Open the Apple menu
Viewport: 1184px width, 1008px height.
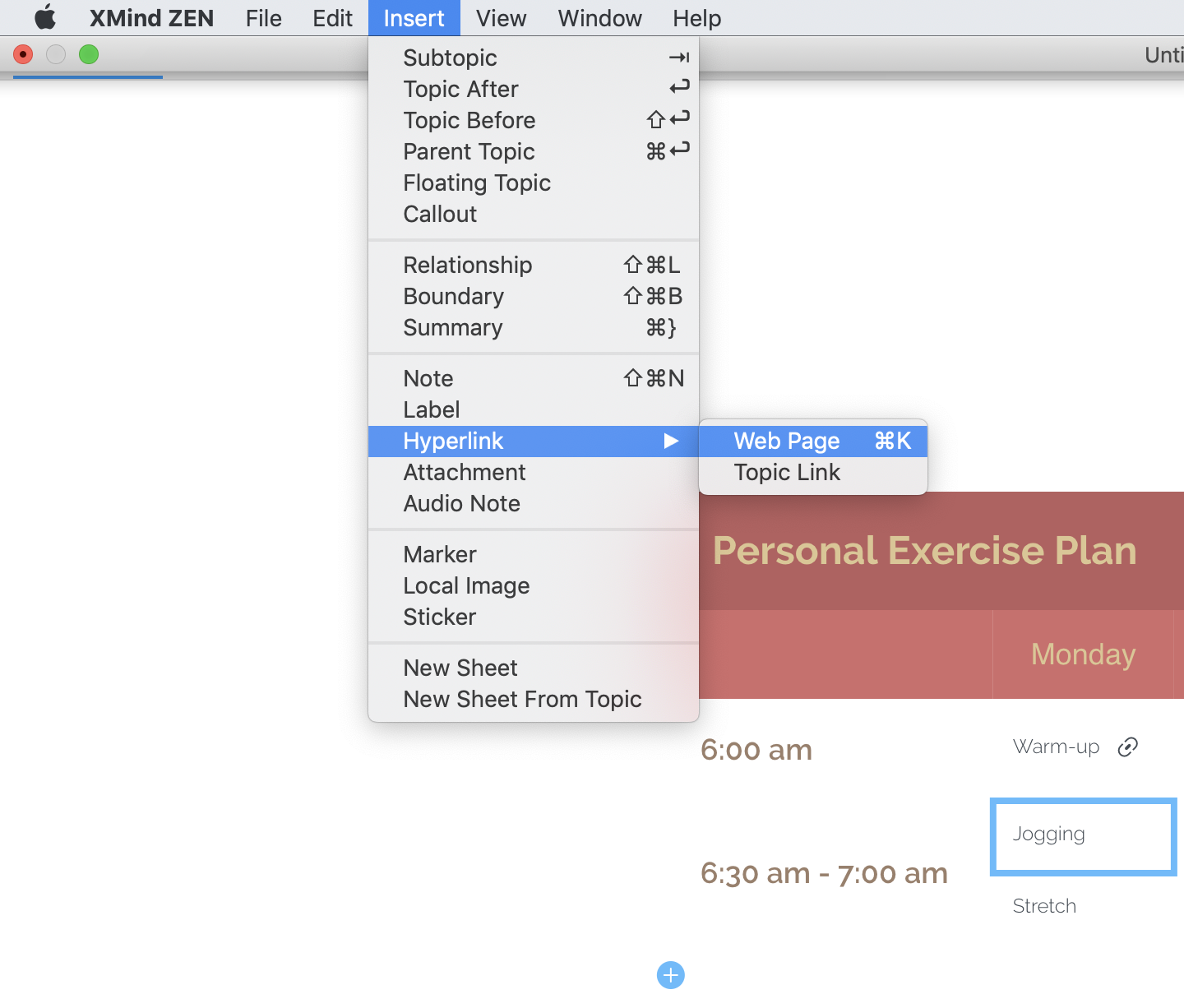(x=45, y=17)
